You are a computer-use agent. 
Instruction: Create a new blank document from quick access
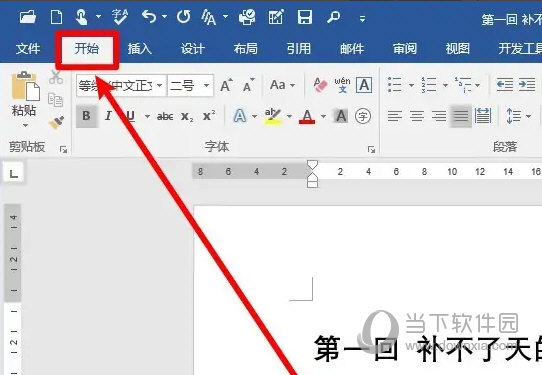56,17
